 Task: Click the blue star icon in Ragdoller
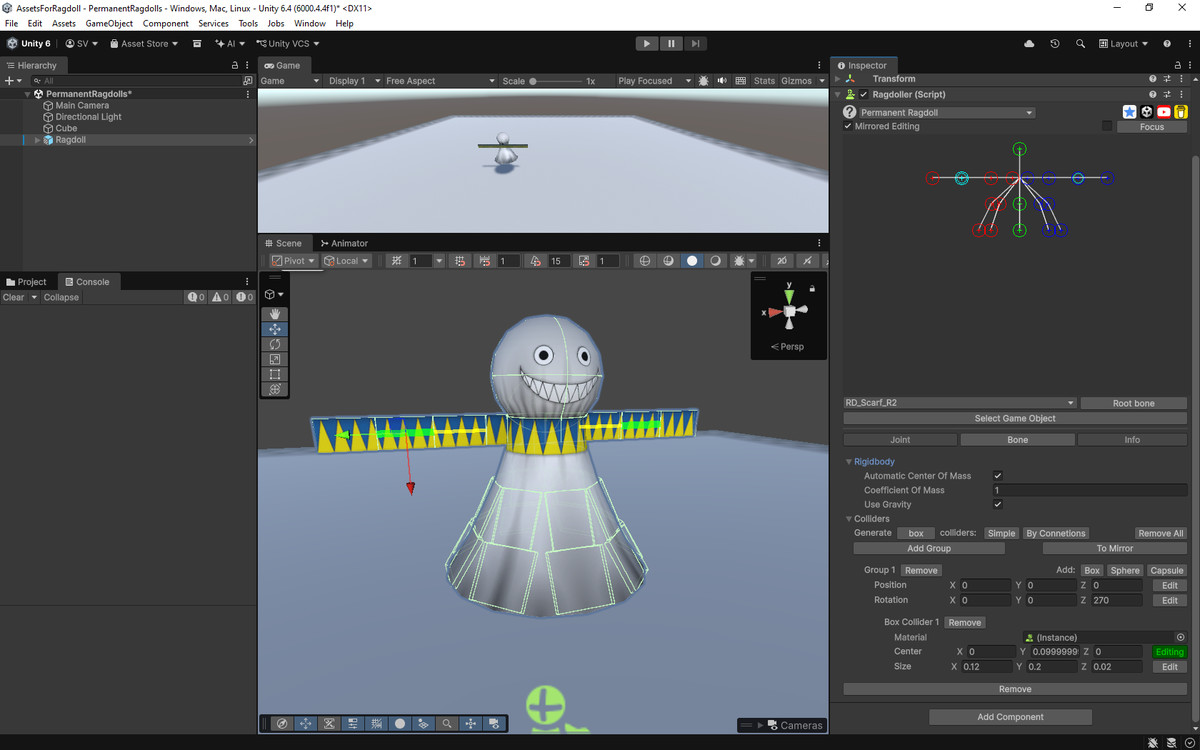click(1130, 113)
